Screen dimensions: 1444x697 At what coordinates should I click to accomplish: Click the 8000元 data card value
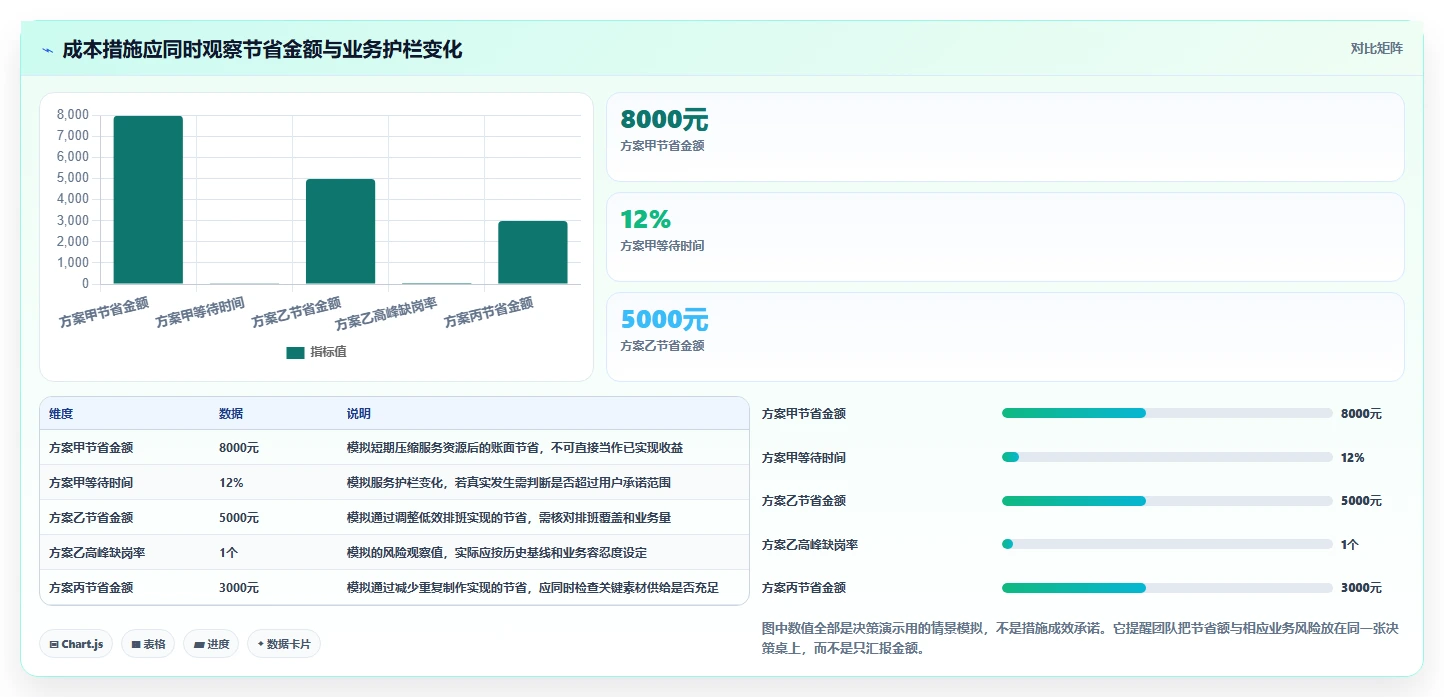tap(664, 120)
